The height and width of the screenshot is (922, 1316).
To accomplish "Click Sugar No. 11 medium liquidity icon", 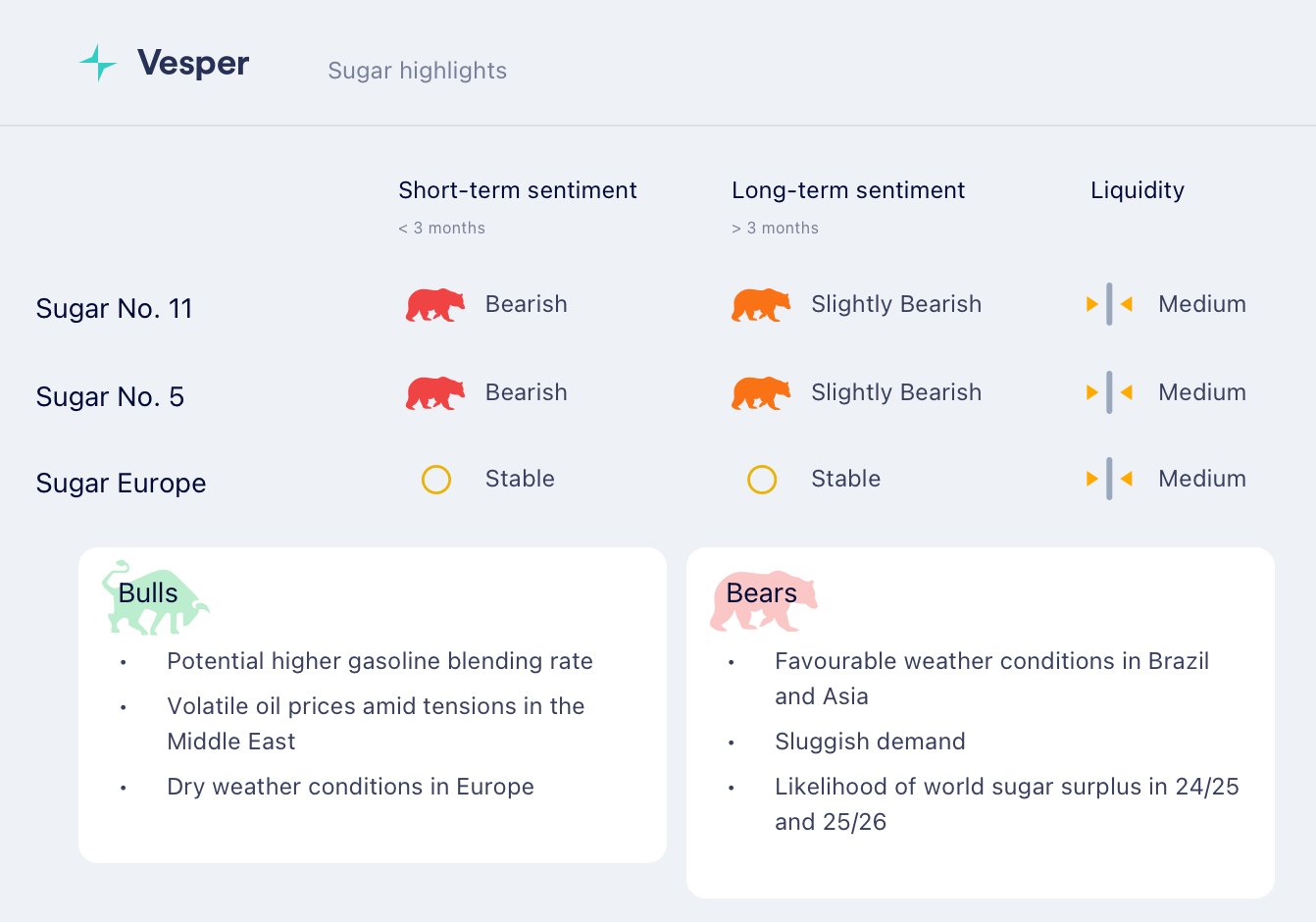I will click(x=1109, y=304).
